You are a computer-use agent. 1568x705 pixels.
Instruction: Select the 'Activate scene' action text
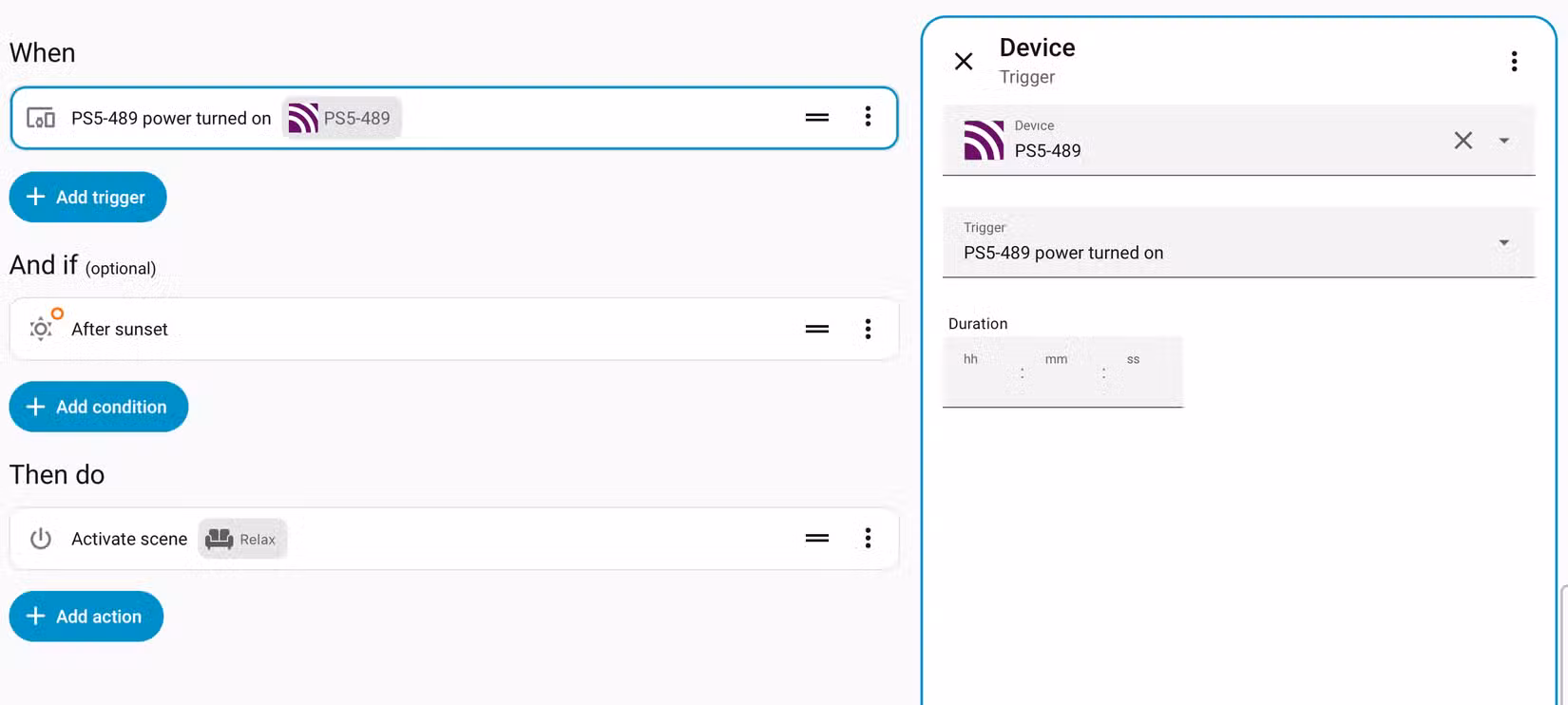click(129, 540)
